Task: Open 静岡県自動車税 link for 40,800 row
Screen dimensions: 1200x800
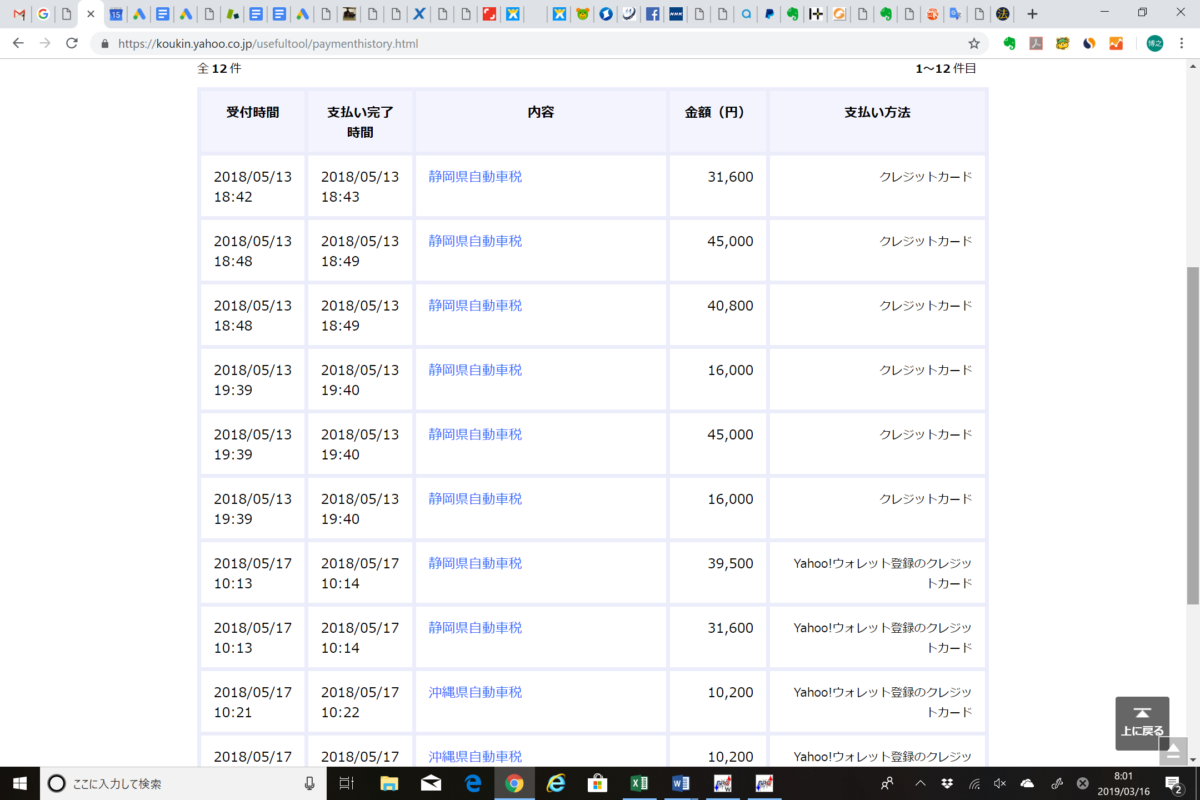Action: tap(475, 305)
